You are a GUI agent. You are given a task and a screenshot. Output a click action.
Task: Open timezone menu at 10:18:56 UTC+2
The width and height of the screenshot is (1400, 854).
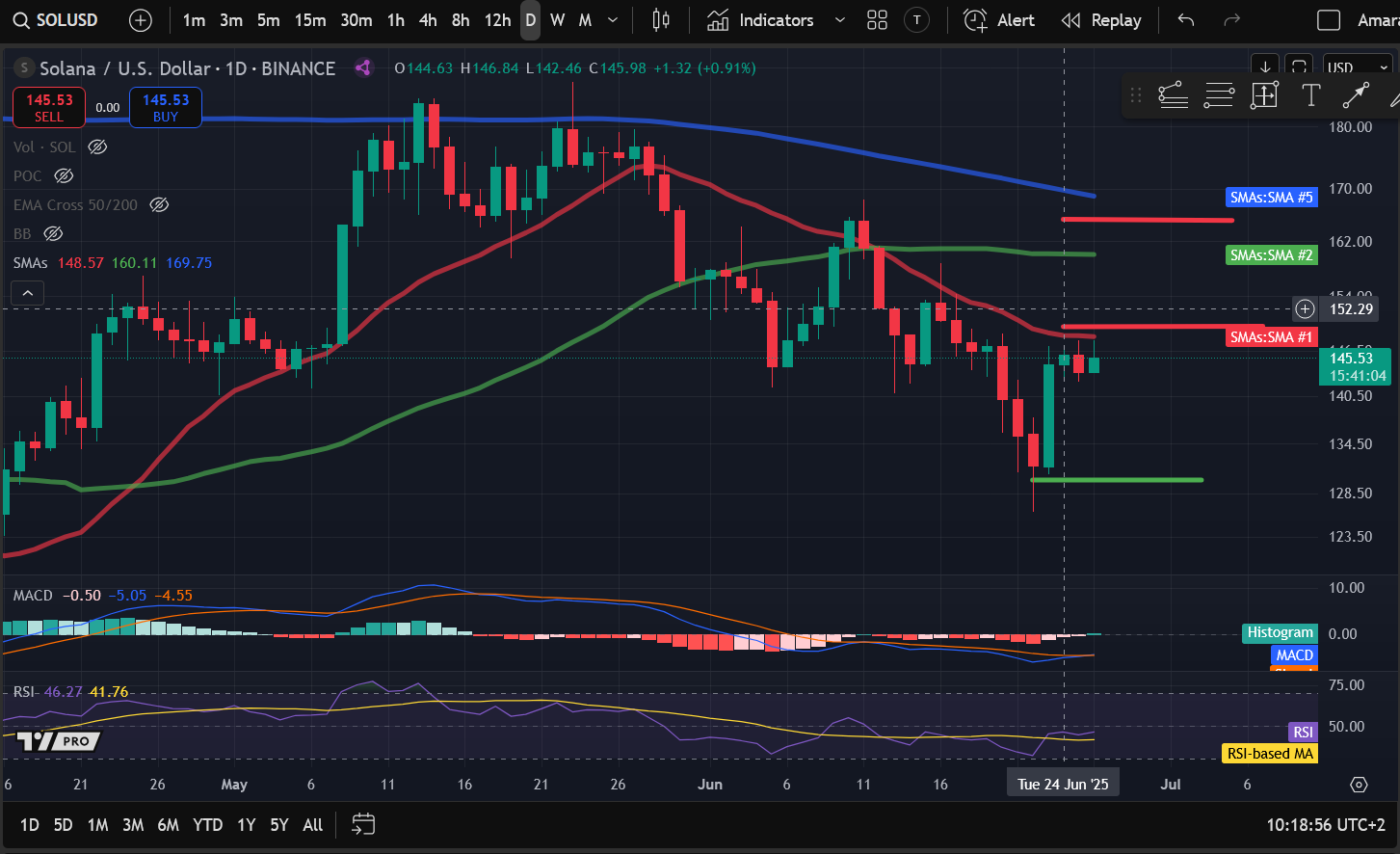tap(1326, 824)
